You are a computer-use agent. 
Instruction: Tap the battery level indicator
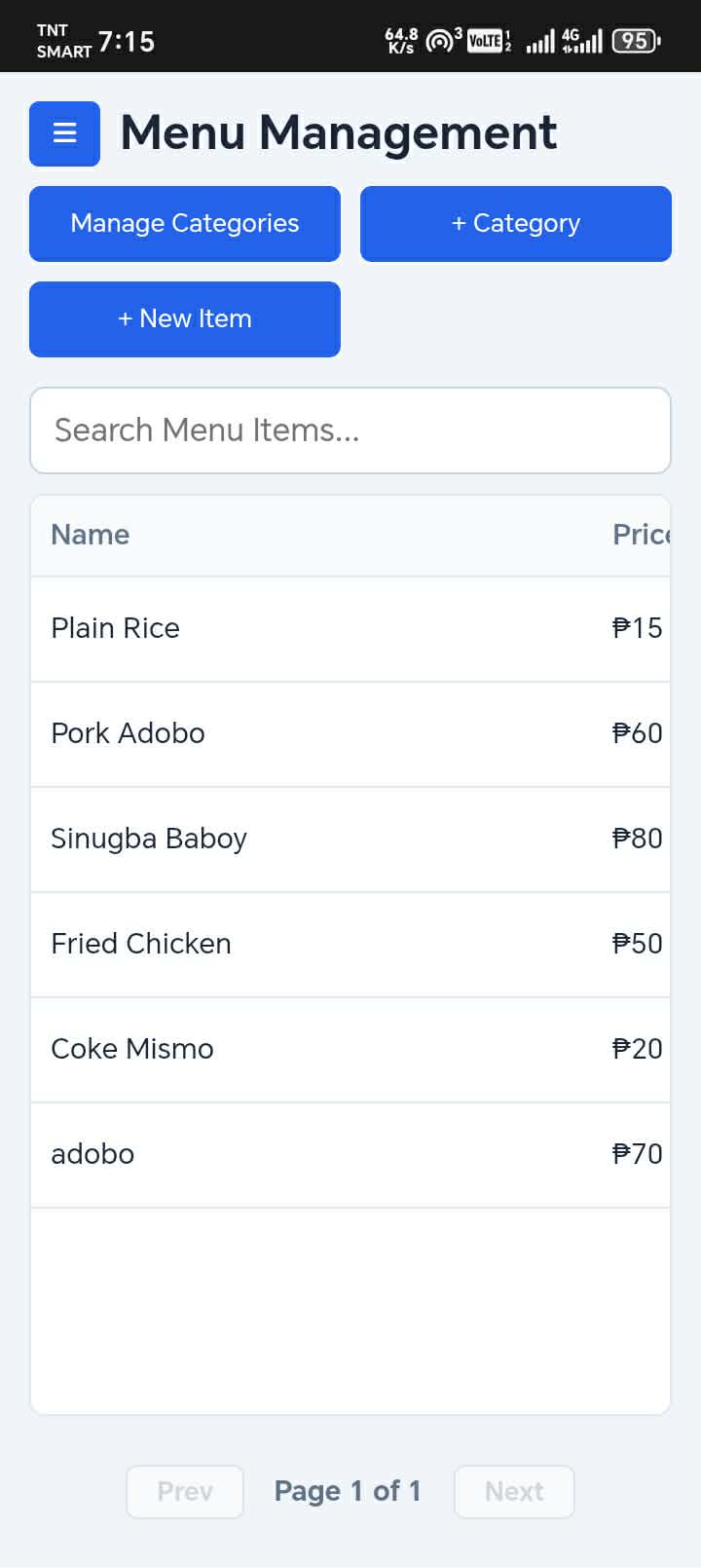[636, 41]
